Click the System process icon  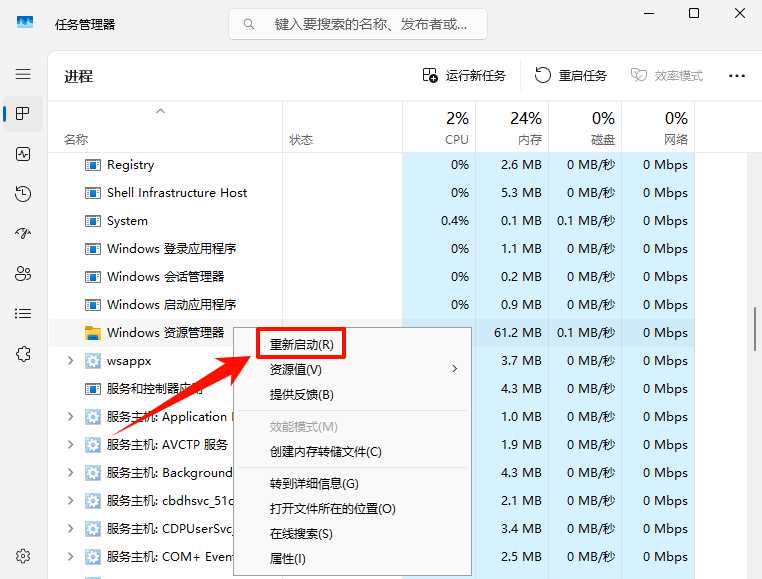click(92, 221)
